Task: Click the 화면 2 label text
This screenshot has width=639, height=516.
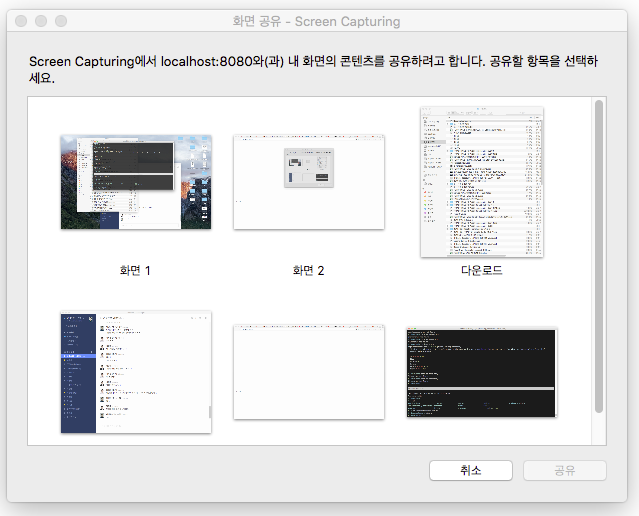Action: coord(308,271)
